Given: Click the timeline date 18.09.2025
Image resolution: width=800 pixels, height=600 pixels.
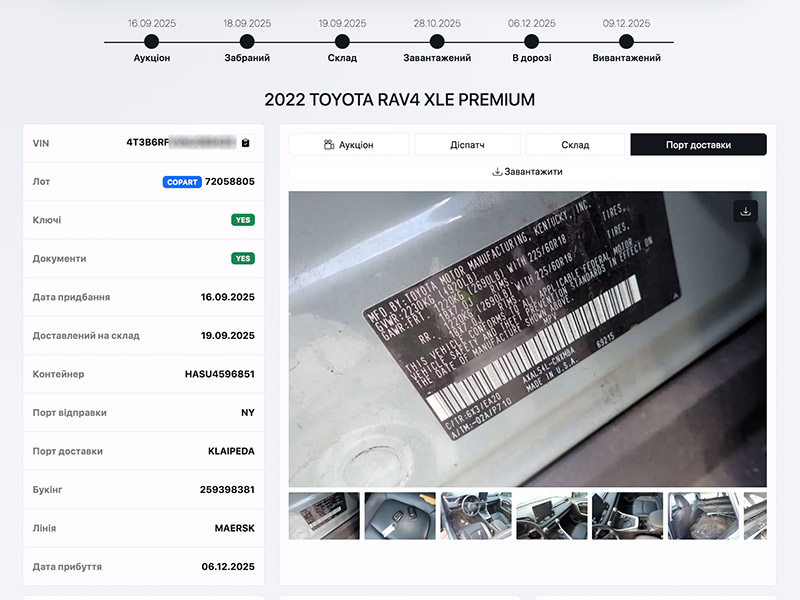Looking at the screenshot, I should [x=247, y=23].
